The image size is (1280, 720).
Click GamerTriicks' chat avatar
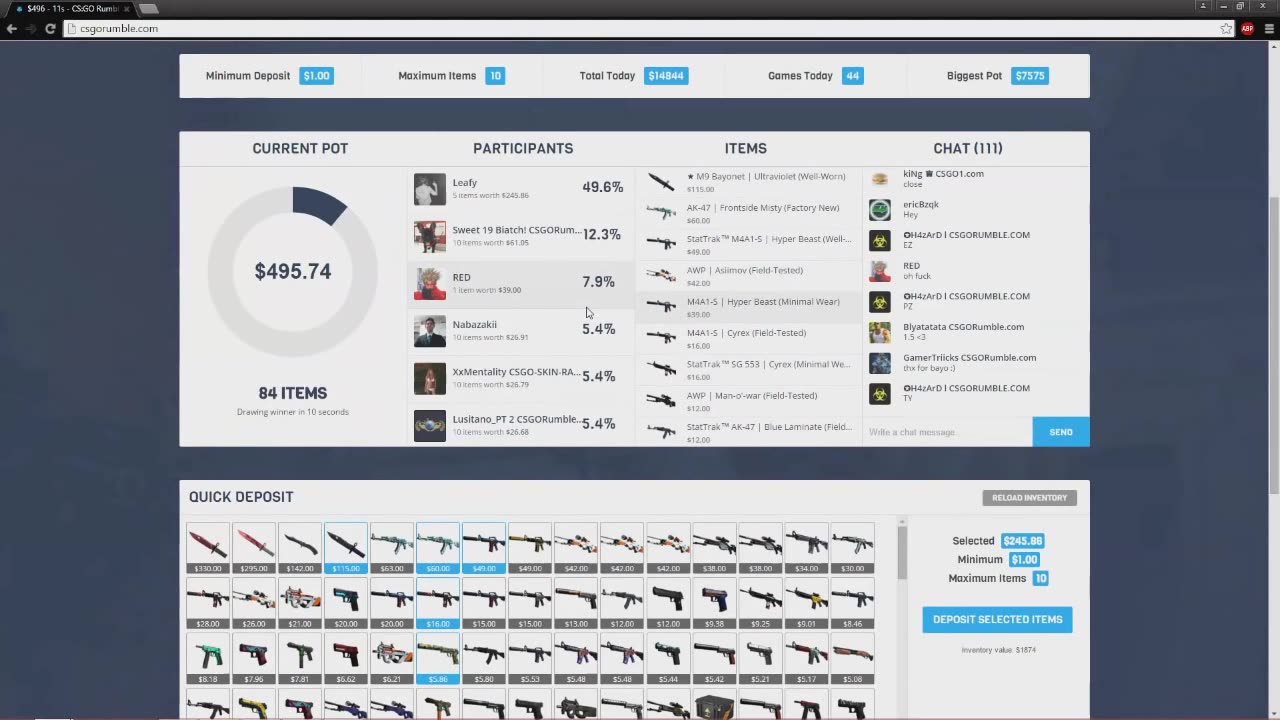coord(880,363)
